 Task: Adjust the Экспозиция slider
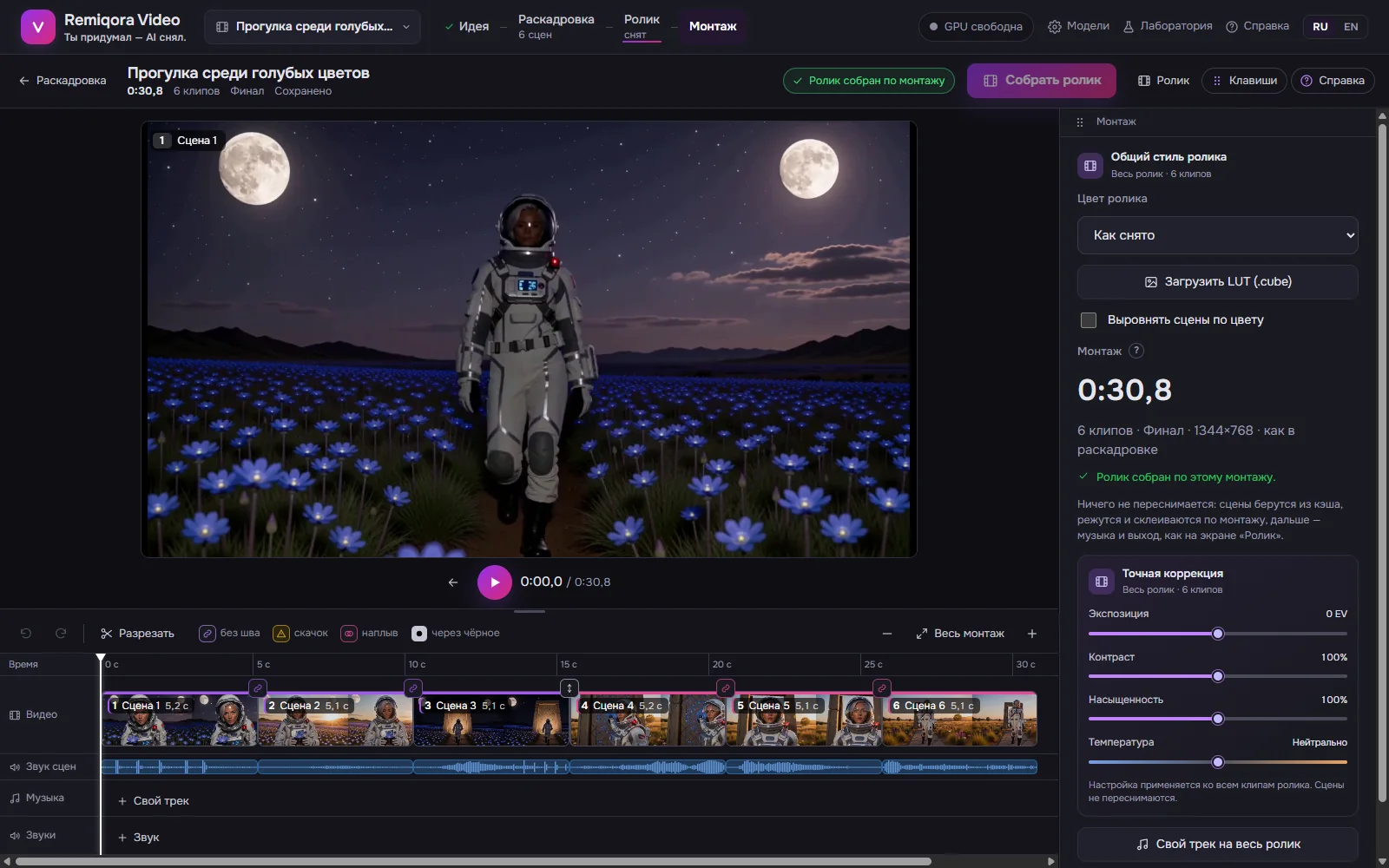1217,634
